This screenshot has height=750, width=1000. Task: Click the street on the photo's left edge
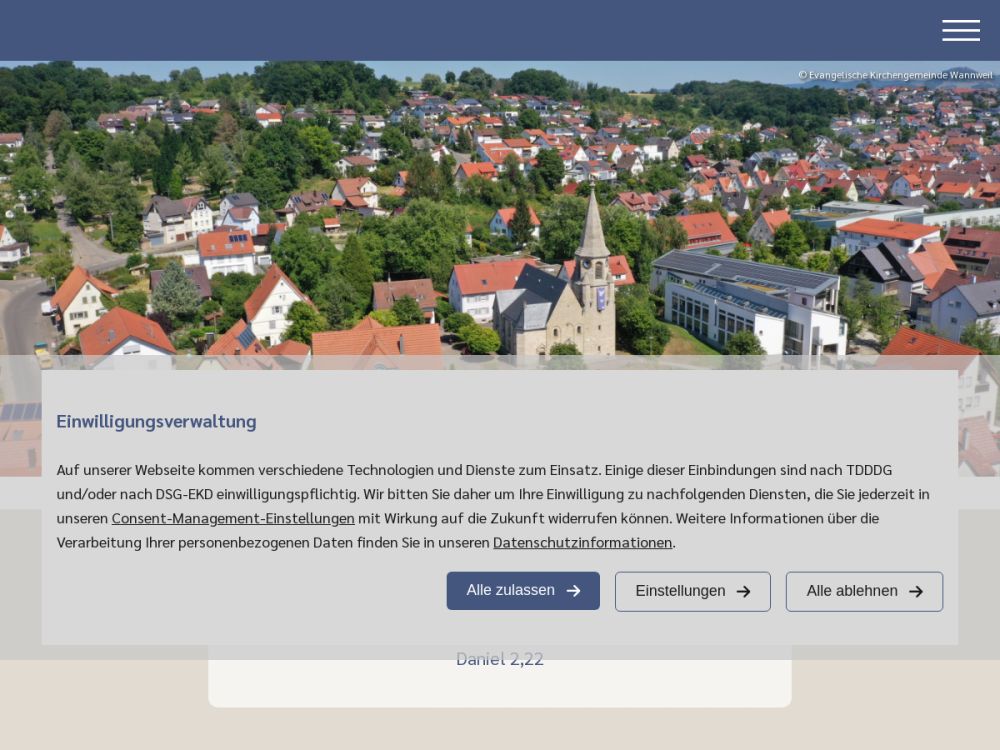pyautogui.click(x=20, y=330)
